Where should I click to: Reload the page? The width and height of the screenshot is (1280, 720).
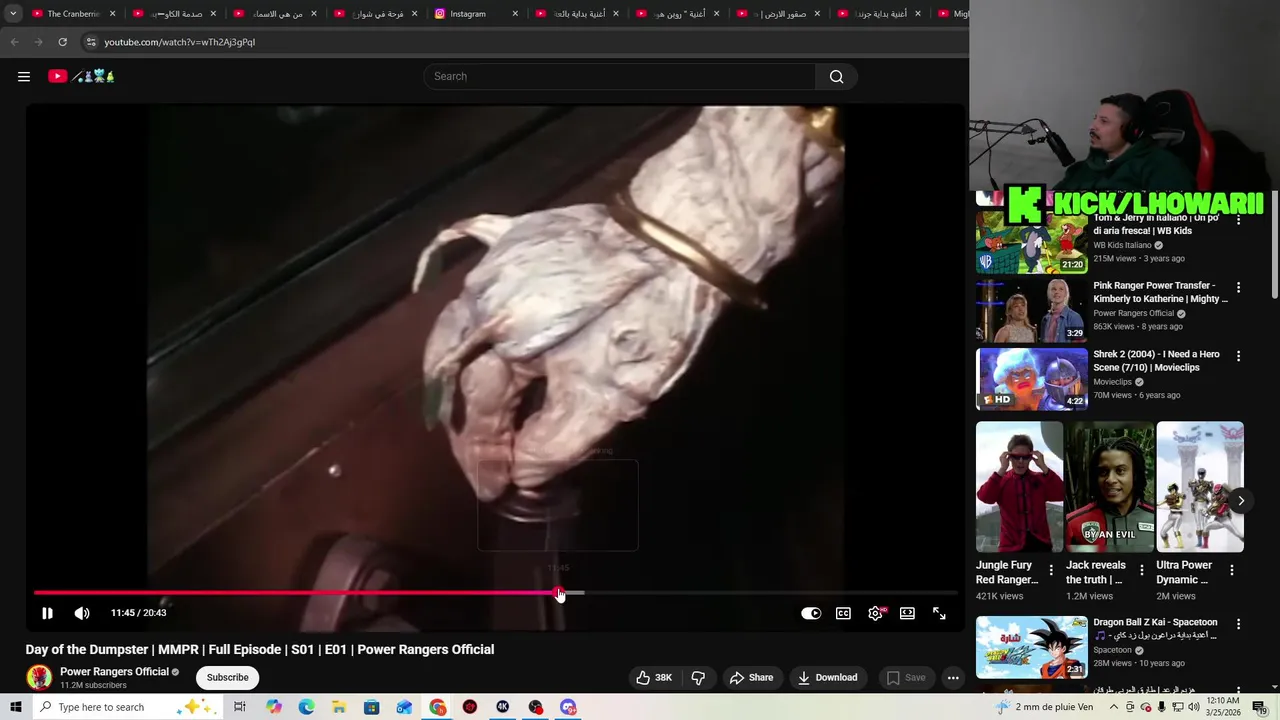point(62,42)
